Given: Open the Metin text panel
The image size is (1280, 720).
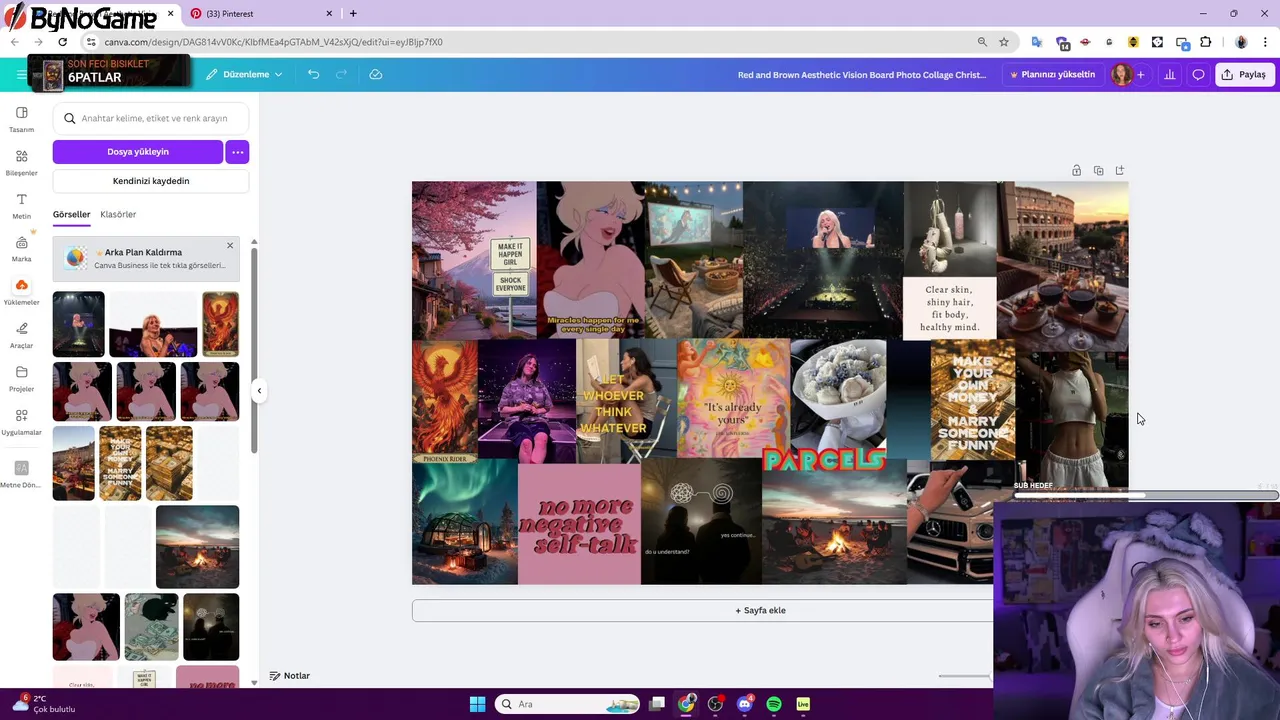Looking at the screenshot, I should click(x=21, y=206).
